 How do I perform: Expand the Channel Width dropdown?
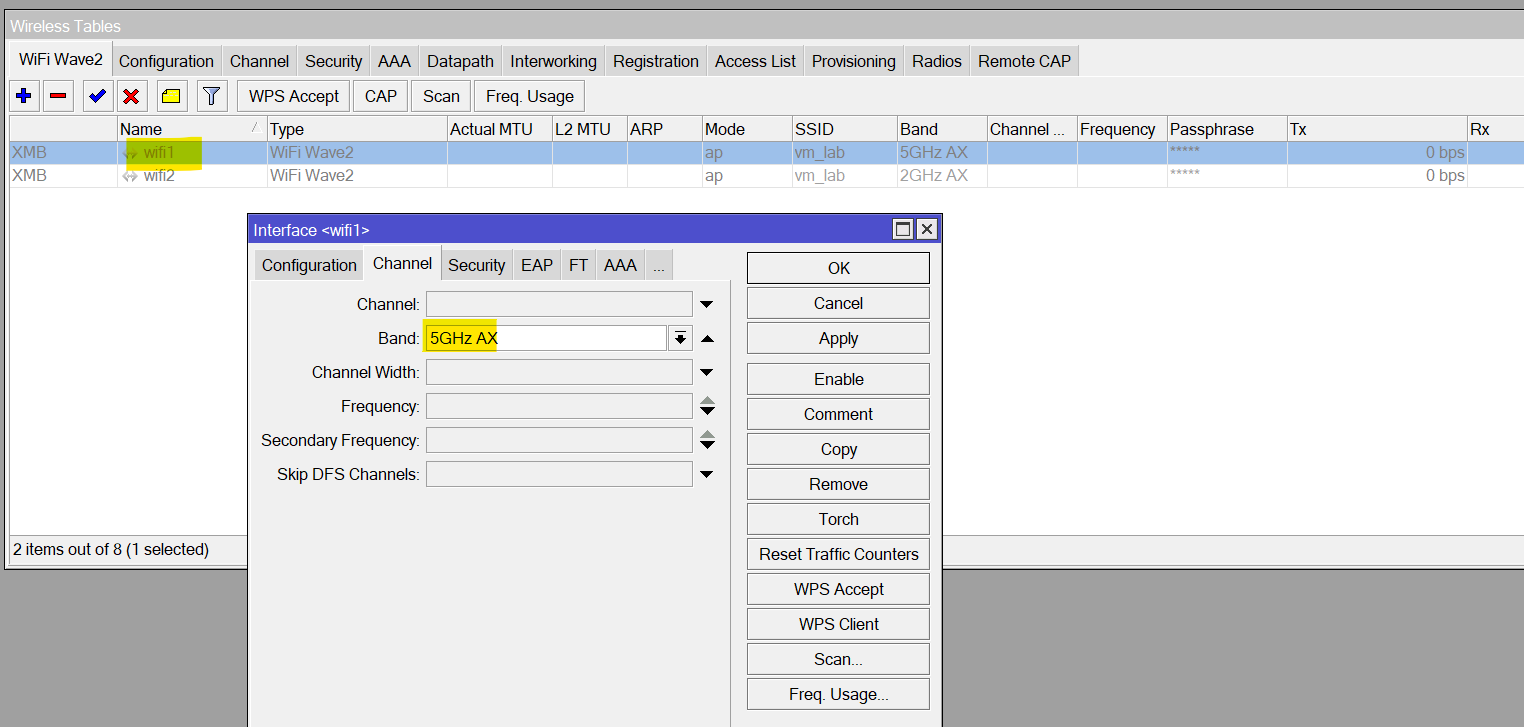707,372
